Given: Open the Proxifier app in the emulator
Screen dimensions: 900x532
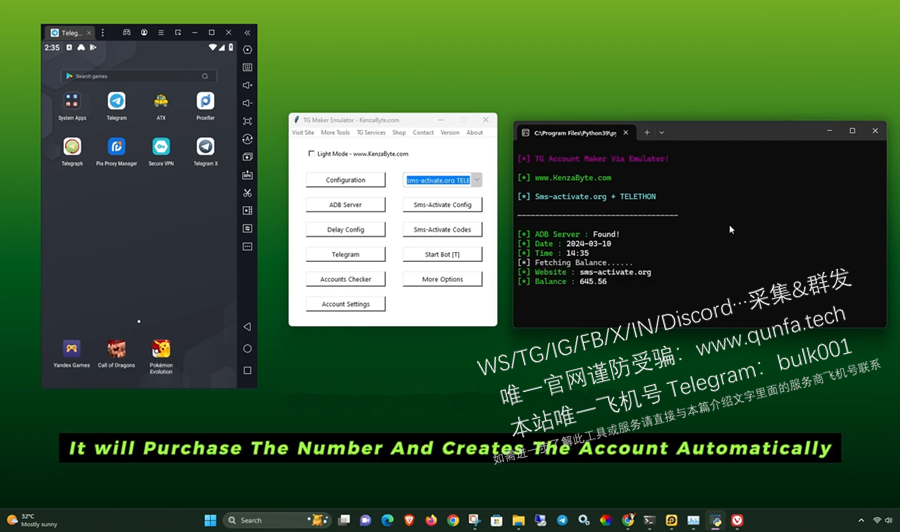Looking at the screenshot, I should coord(205,102).
